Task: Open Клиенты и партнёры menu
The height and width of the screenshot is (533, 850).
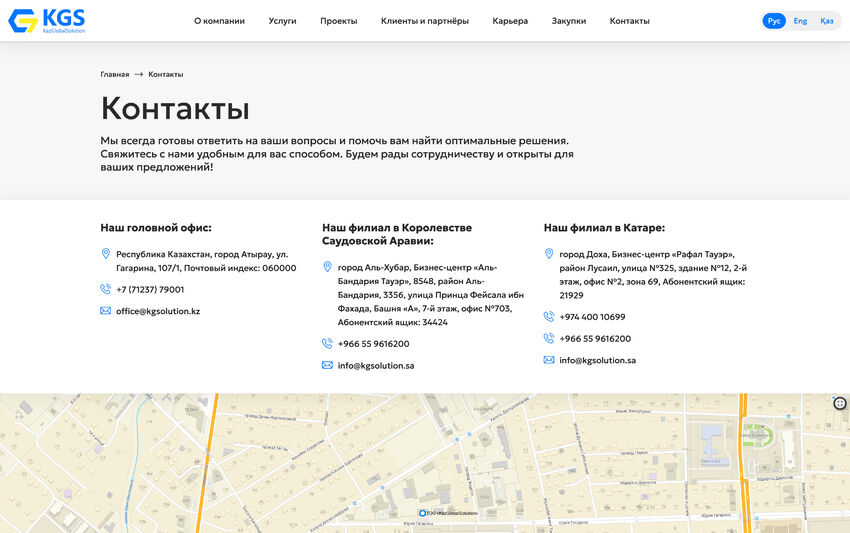Action: [x=424, y=21]
